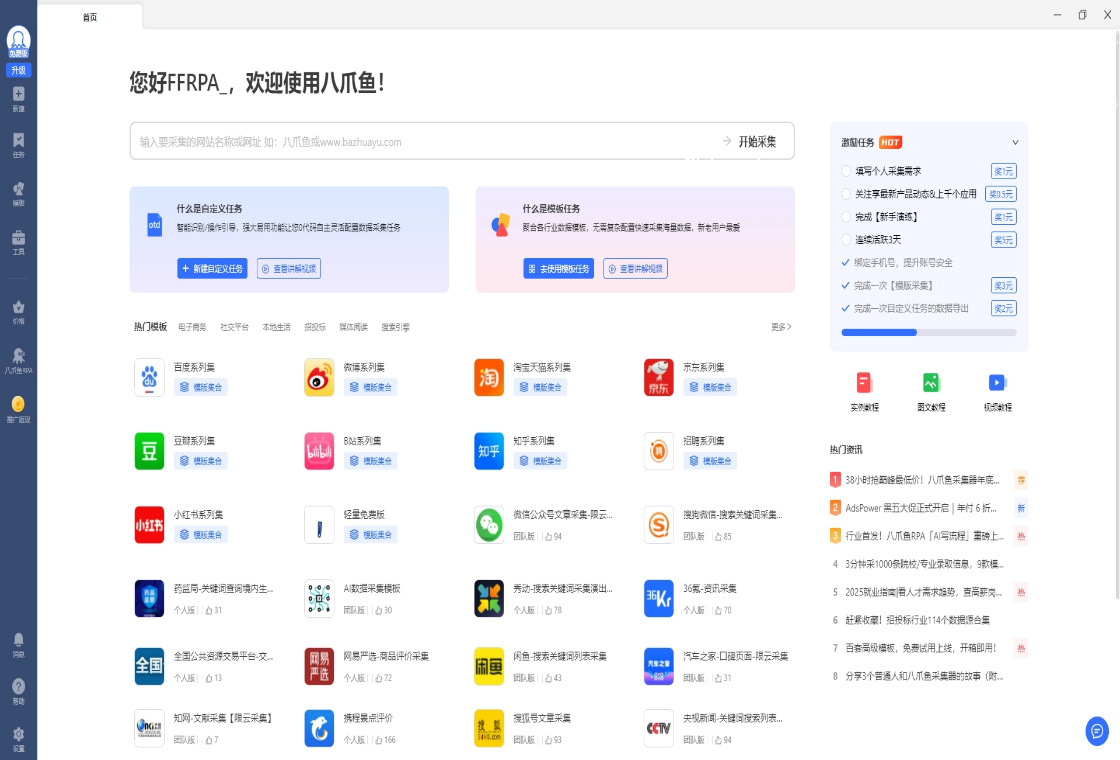Screen dimensions: 1120x760
Task: Switch to the 电子商务 template tab
Action: point(192,327)
